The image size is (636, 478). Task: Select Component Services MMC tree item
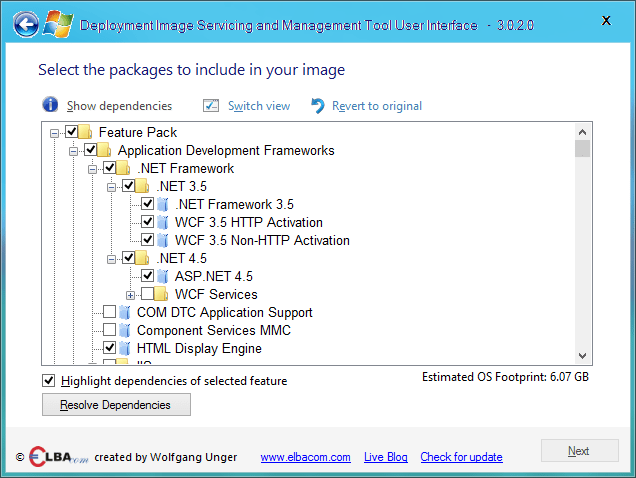(x=213, y=330)
